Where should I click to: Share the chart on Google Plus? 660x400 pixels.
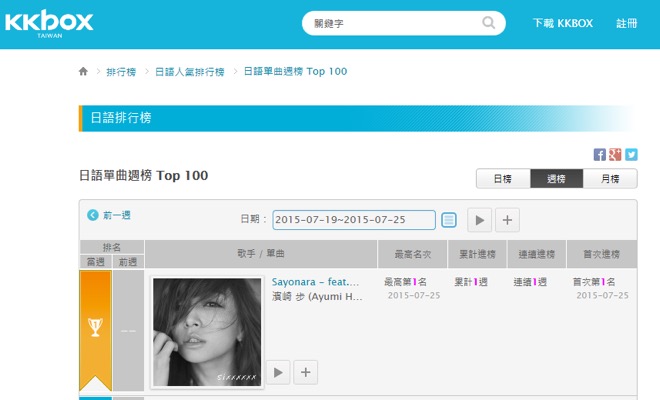pyautogui.click(x=615, y=154)
